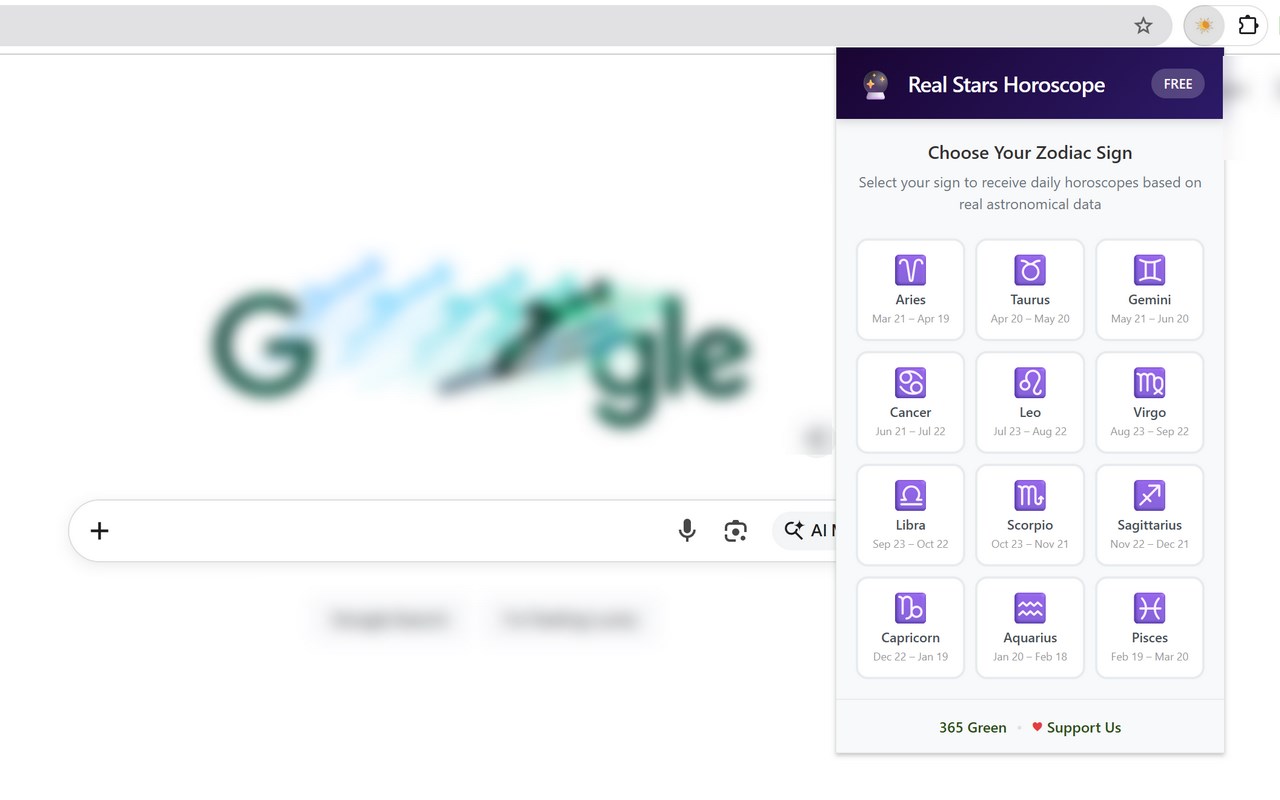Pick the Virgo sign card

coord(1150,402)
